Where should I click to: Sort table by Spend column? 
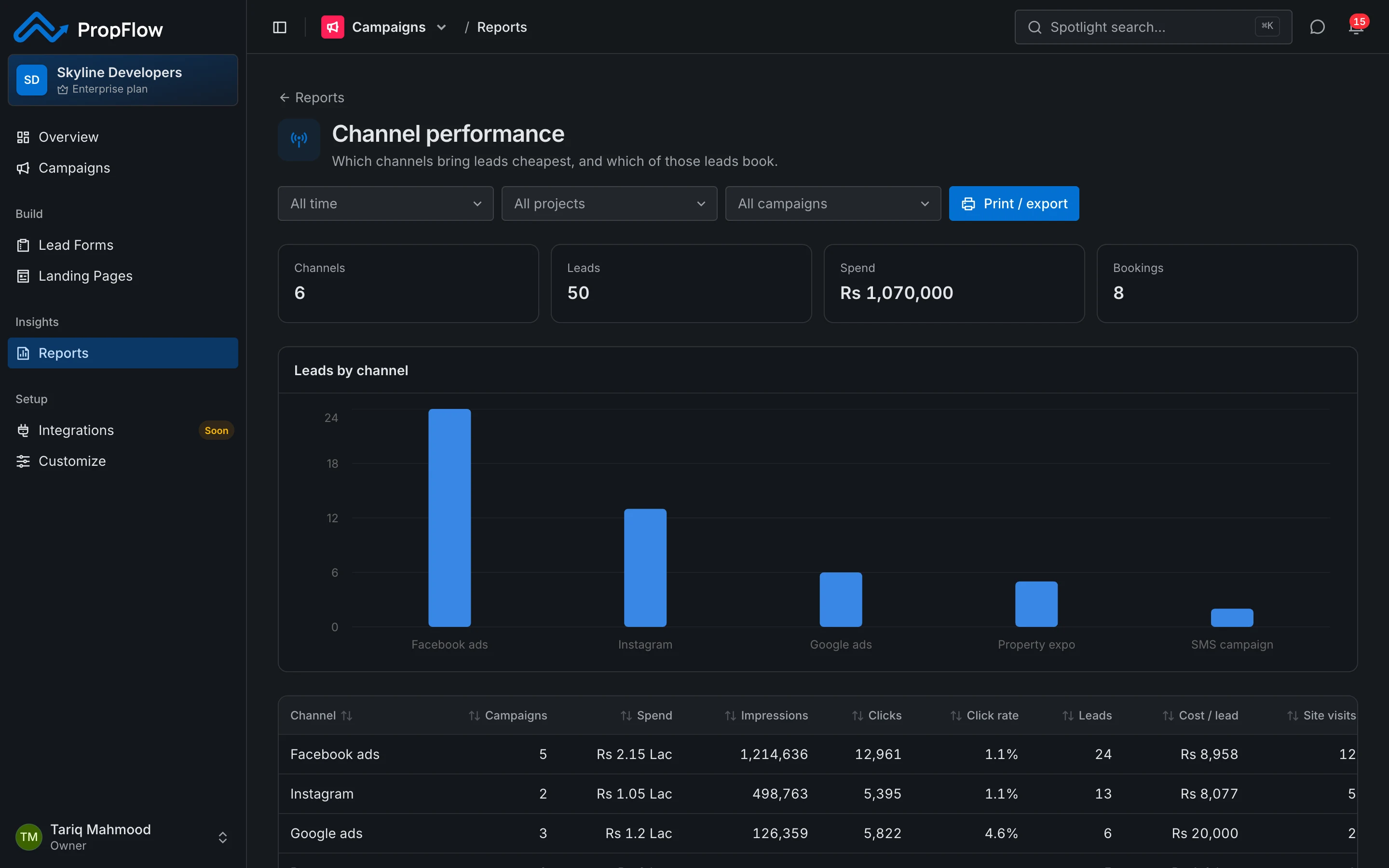646,715
